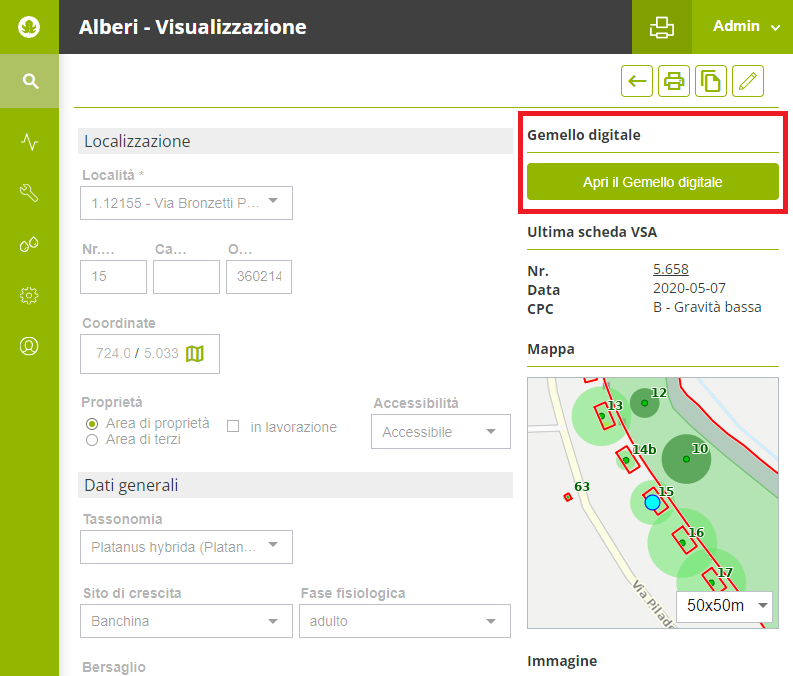Screen dimensions: 793x676
Task: Click the pencil edit icon
Action: click(748, 81)
